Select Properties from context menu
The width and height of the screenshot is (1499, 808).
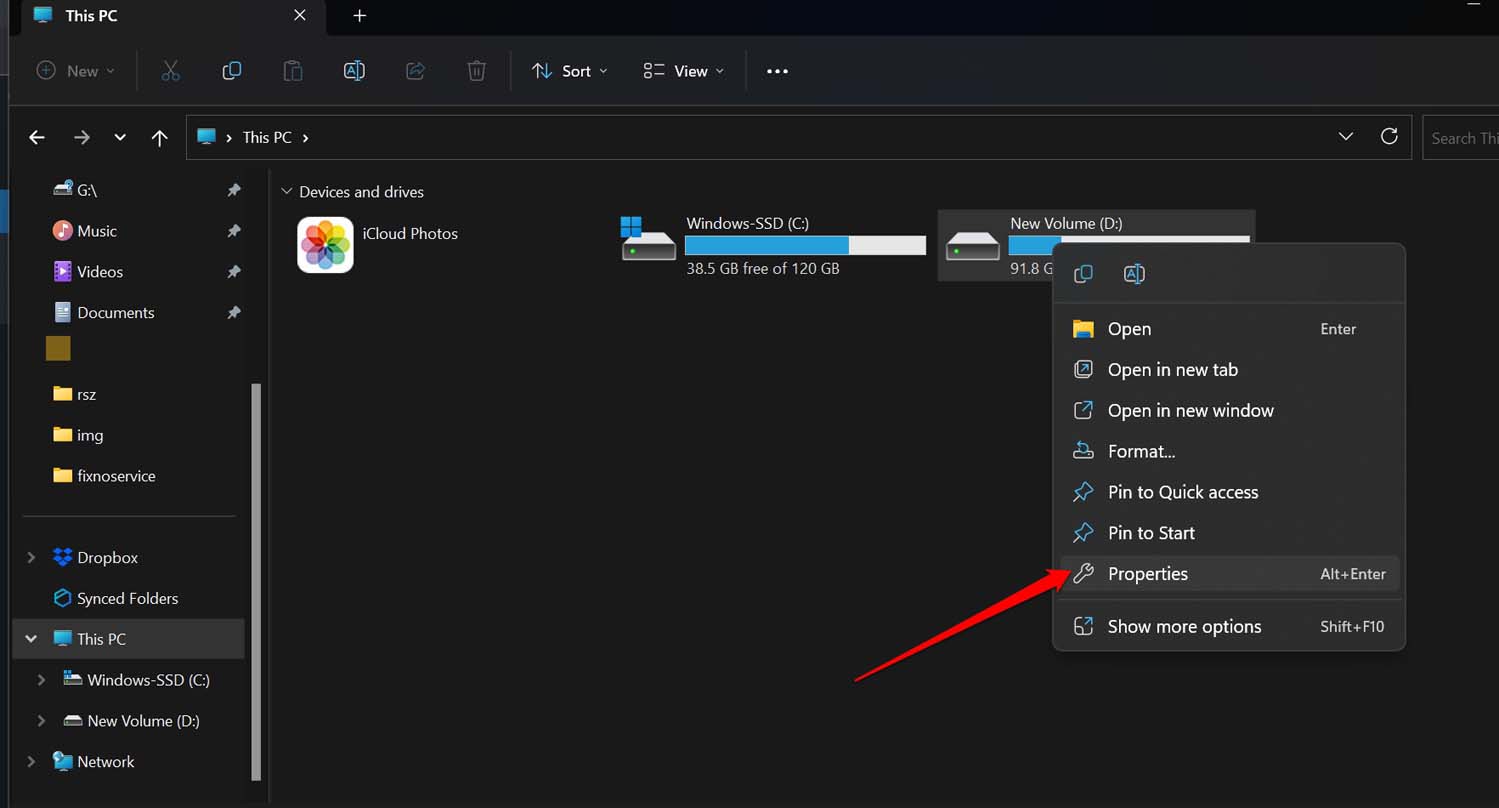point(1147,574)
